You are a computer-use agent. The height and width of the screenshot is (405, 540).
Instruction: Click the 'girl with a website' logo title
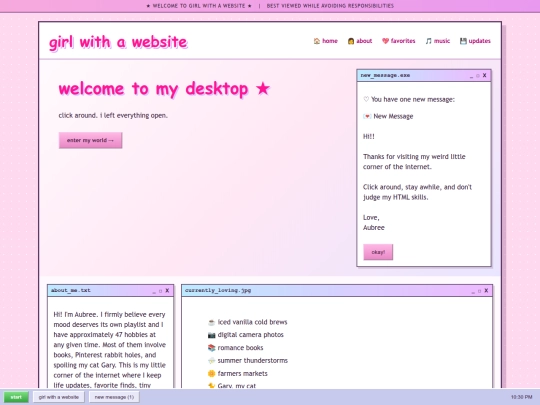pyautogui.click(x=118, y=42)
